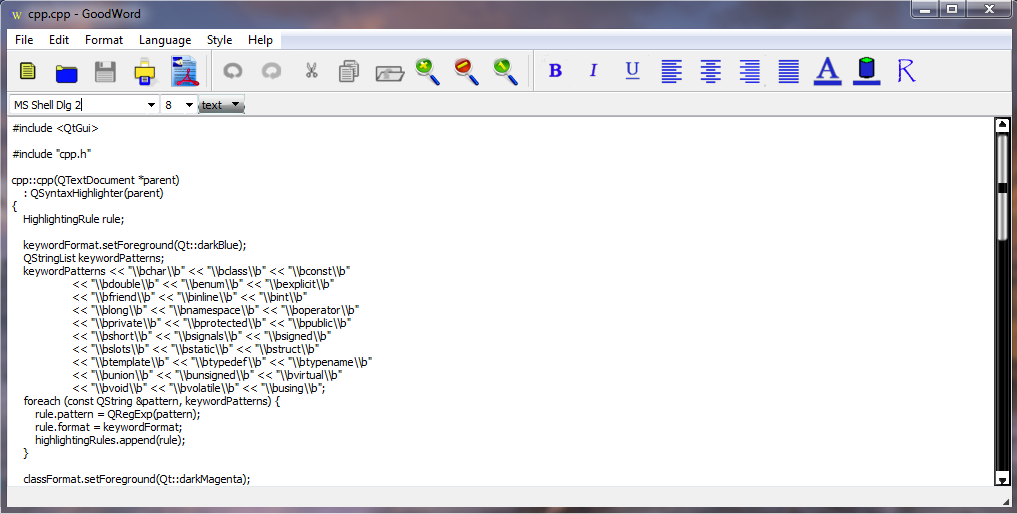Maximize the GoodWord window

pos(952,9)
